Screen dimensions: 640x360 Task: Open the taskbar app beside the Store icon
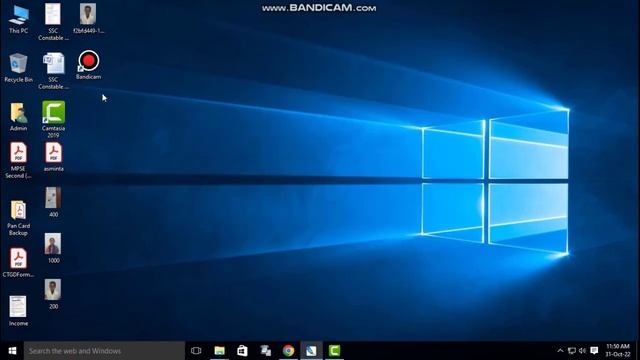(266, 351)
